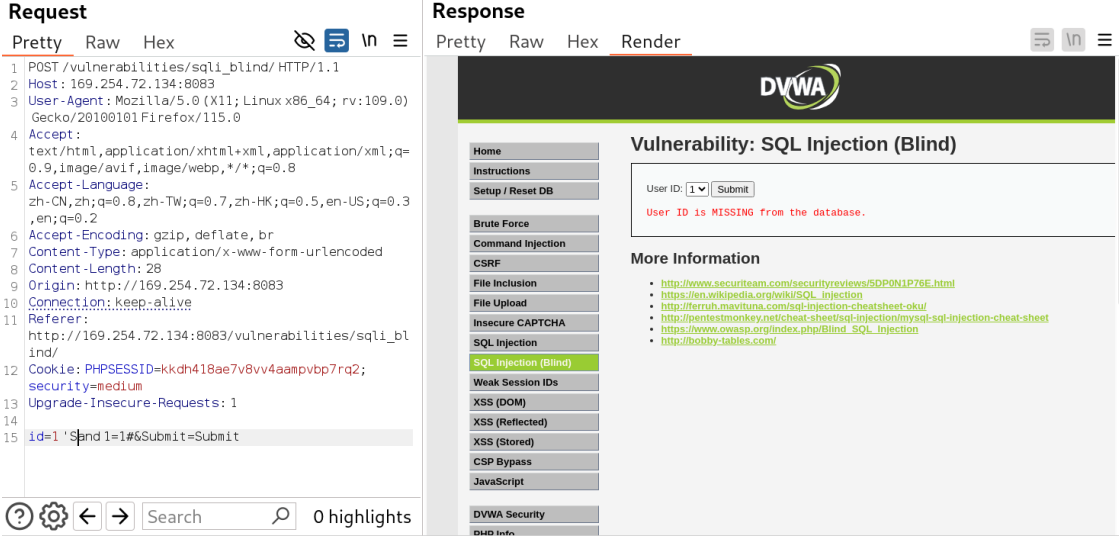Click the 'User ID is MISSING' message
This screenshot has height=537, width=1119.
click(756, 213)
